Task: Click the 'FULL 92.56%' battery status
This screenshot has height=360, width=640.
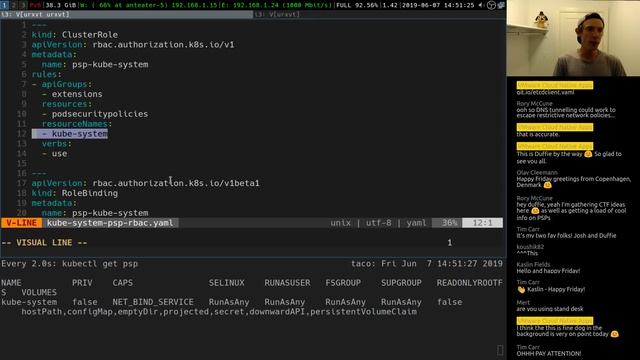Action: pos(358,5)
